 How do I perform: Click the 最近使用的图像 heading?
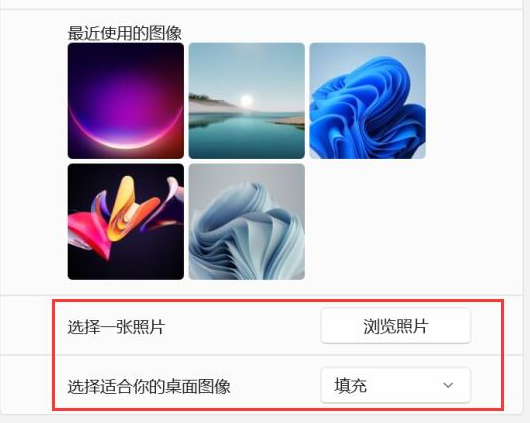pyautogui.click(x=124, y=33)
